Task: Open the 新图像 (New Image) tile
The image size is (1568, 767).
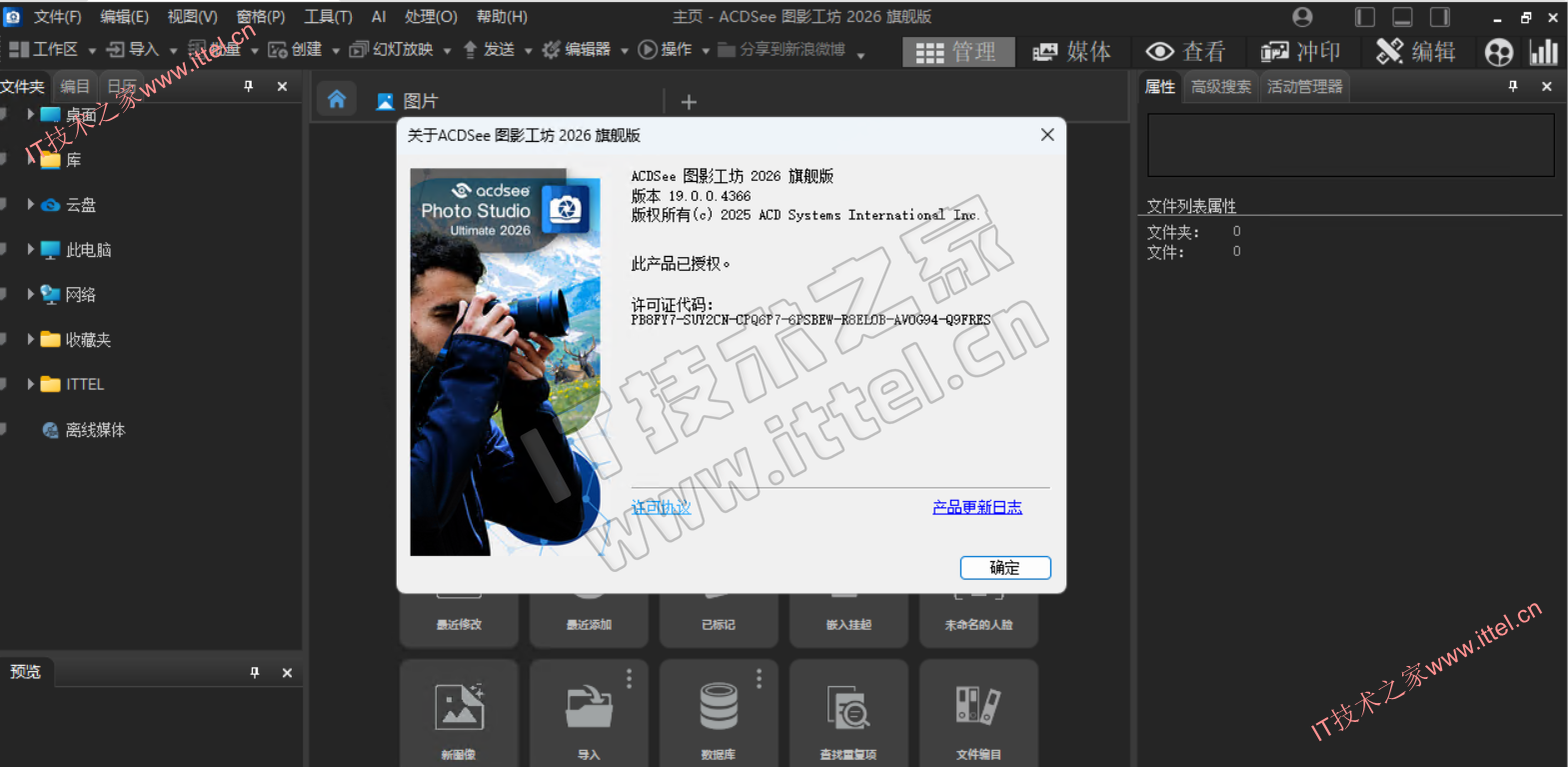Action: [x=459, y=708]
